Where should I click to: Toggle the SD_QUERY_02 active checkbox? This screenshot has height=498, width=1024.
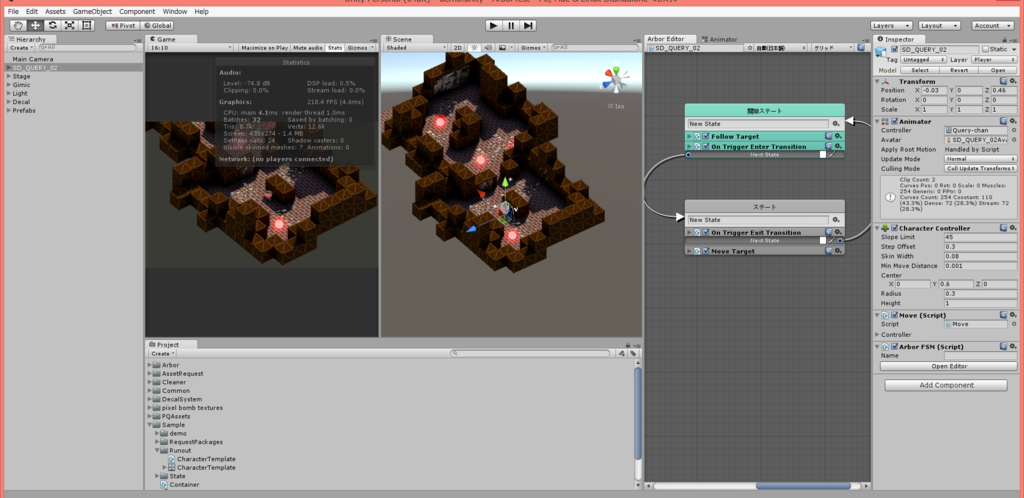[x=895, y=49]
